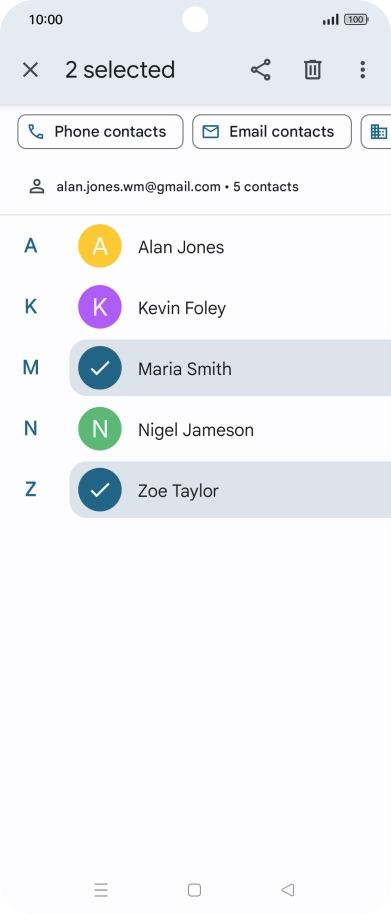Tap the Android back navigation button
This screenshot has width=391, height=914.
point(287,890)
